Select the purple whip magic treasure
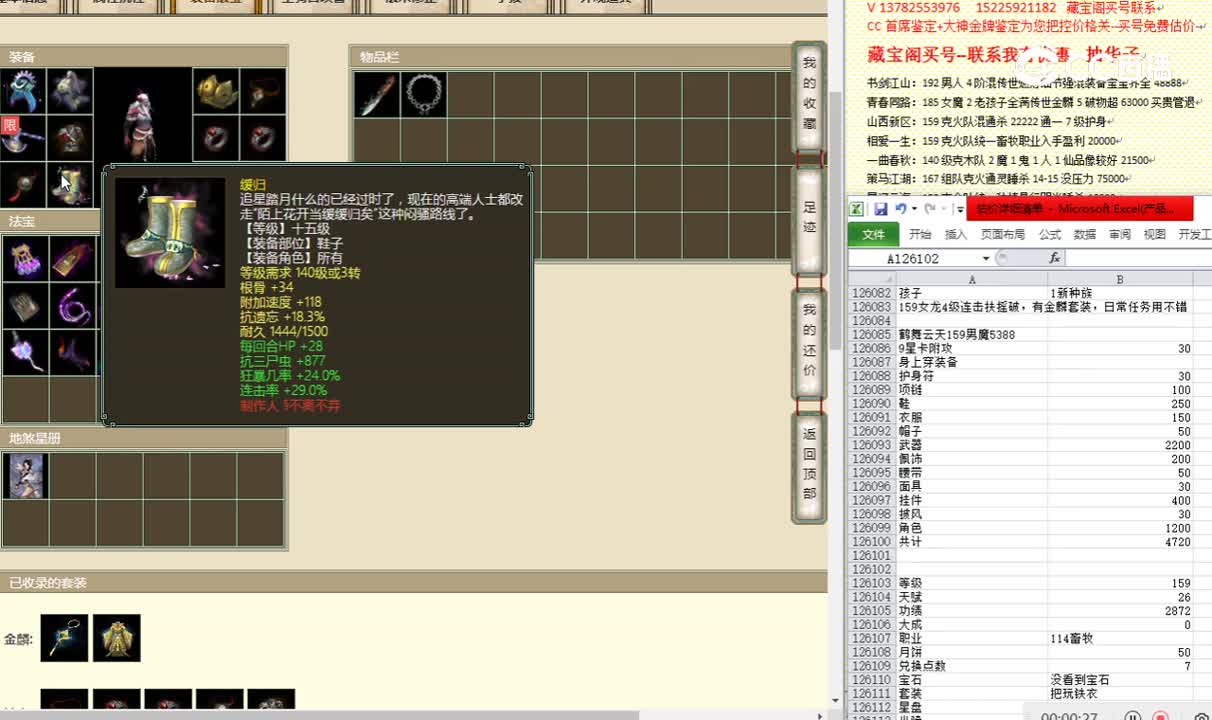The width and height of the screenshot is (1212, 720). tap(73, 306)
